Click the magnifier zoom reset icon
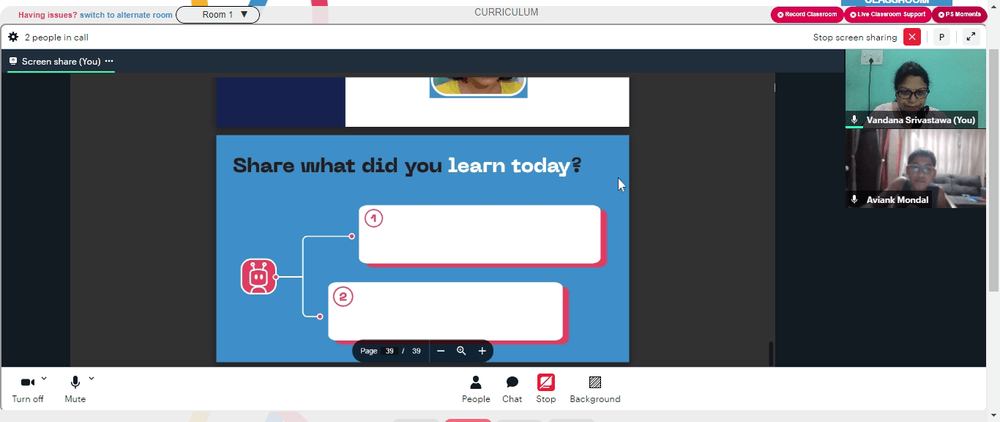 coord(461,351)
